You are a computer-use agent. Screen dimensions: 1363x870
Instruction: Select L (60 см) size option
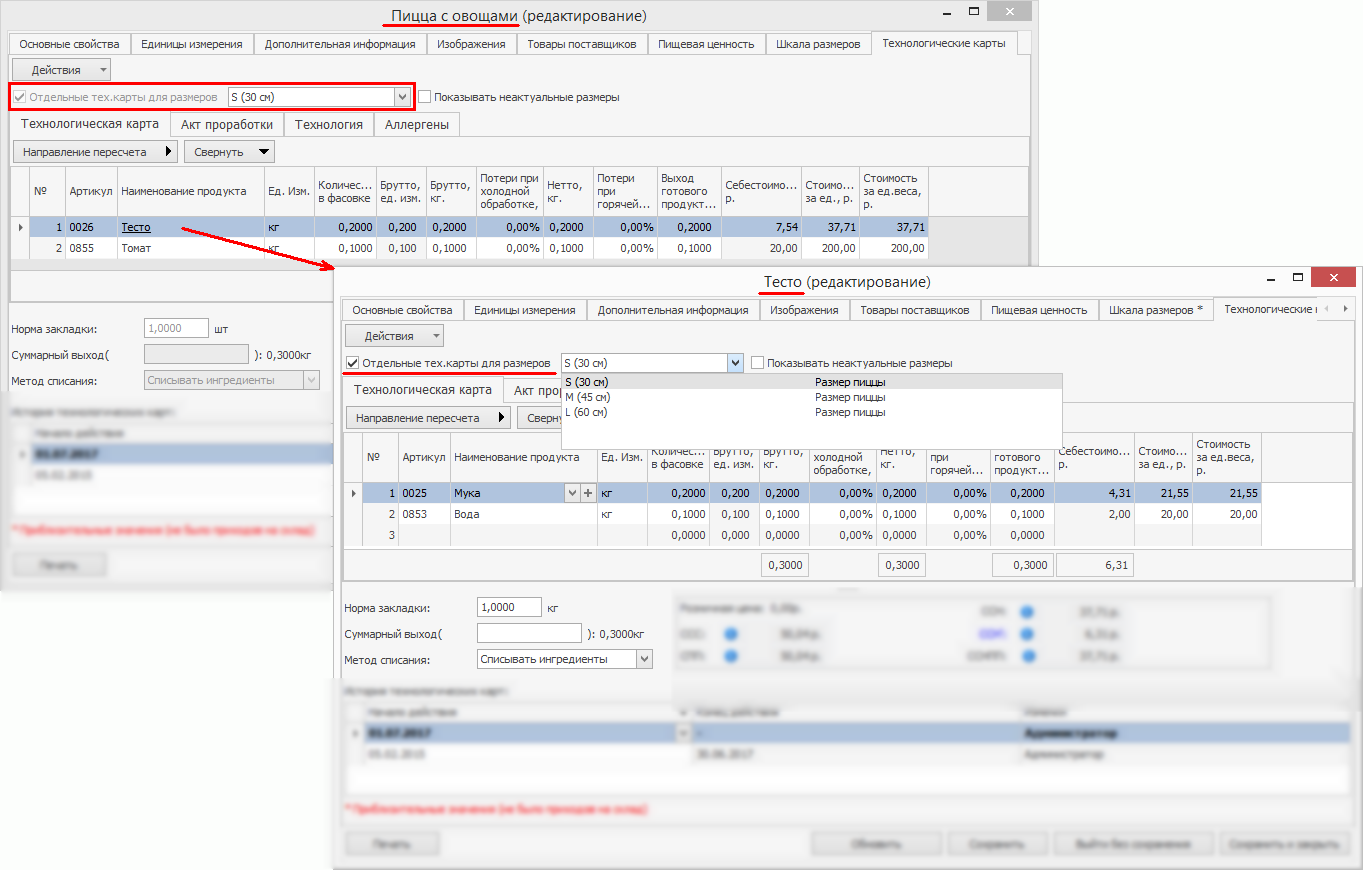coord(811,412)
